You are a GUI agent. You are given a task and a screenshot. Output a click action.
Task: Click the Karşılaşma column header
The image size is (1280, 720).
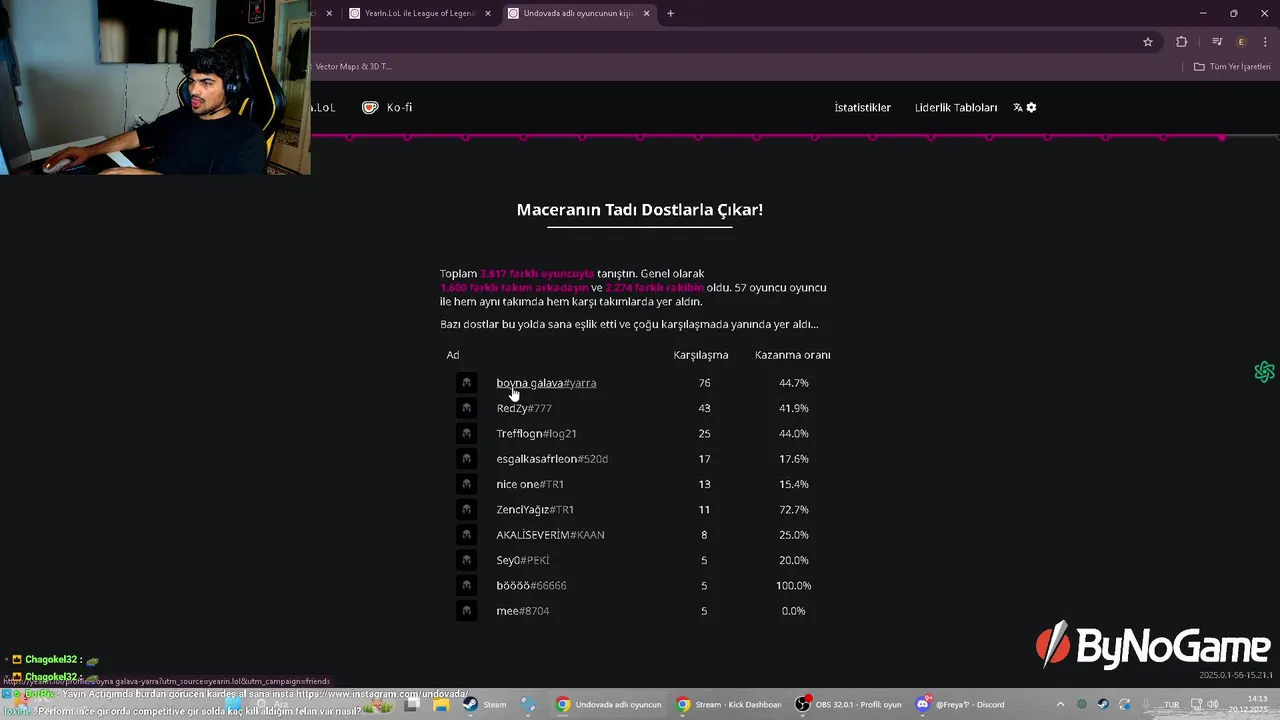(x=701, y=355)
